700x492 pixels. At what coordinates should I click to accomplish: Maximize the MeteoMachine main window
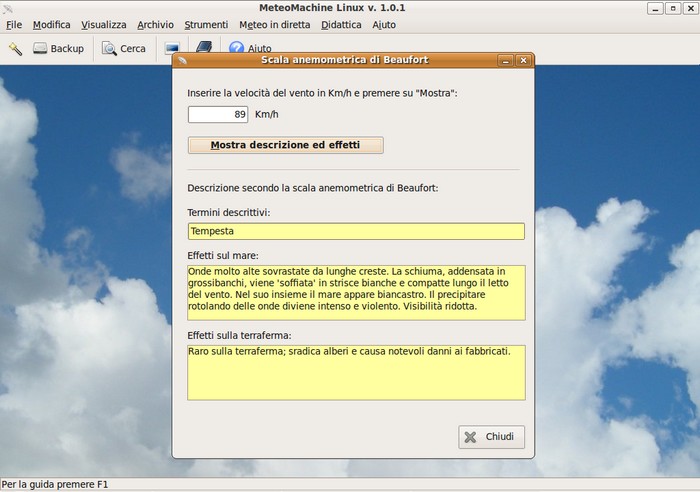(x=673, y=8)
